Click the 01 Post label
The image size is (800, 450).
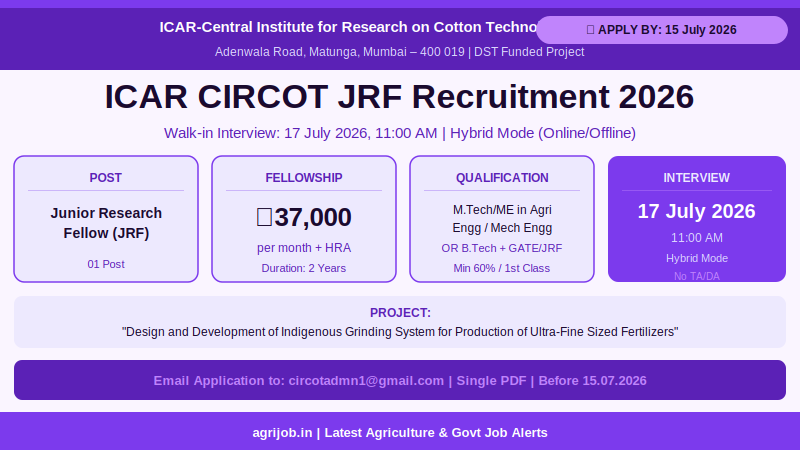point(106,264)
